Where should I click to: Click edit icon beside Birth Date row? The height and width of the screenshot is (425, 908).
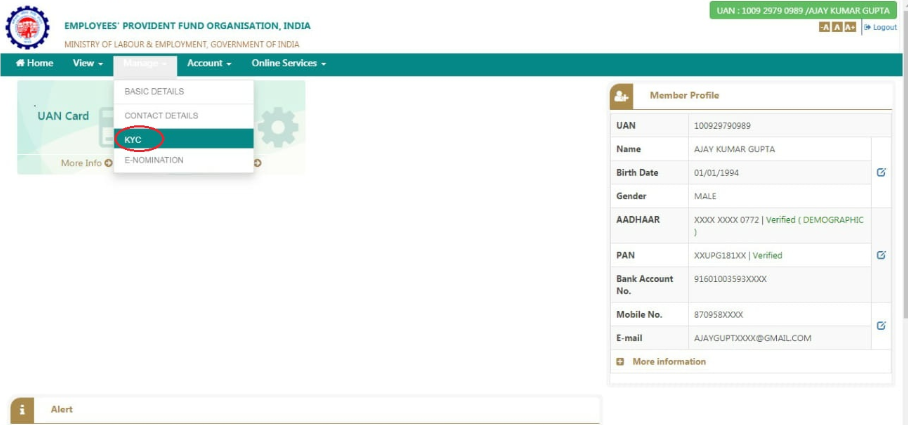(x=880, y=172)
